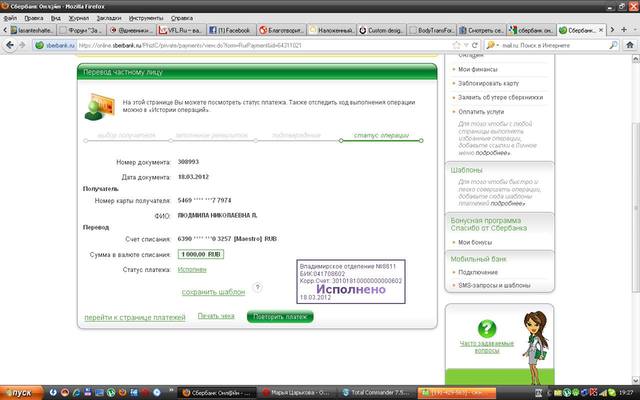
Task: Click the Исполнен payment status link
Action: (192, 269)
